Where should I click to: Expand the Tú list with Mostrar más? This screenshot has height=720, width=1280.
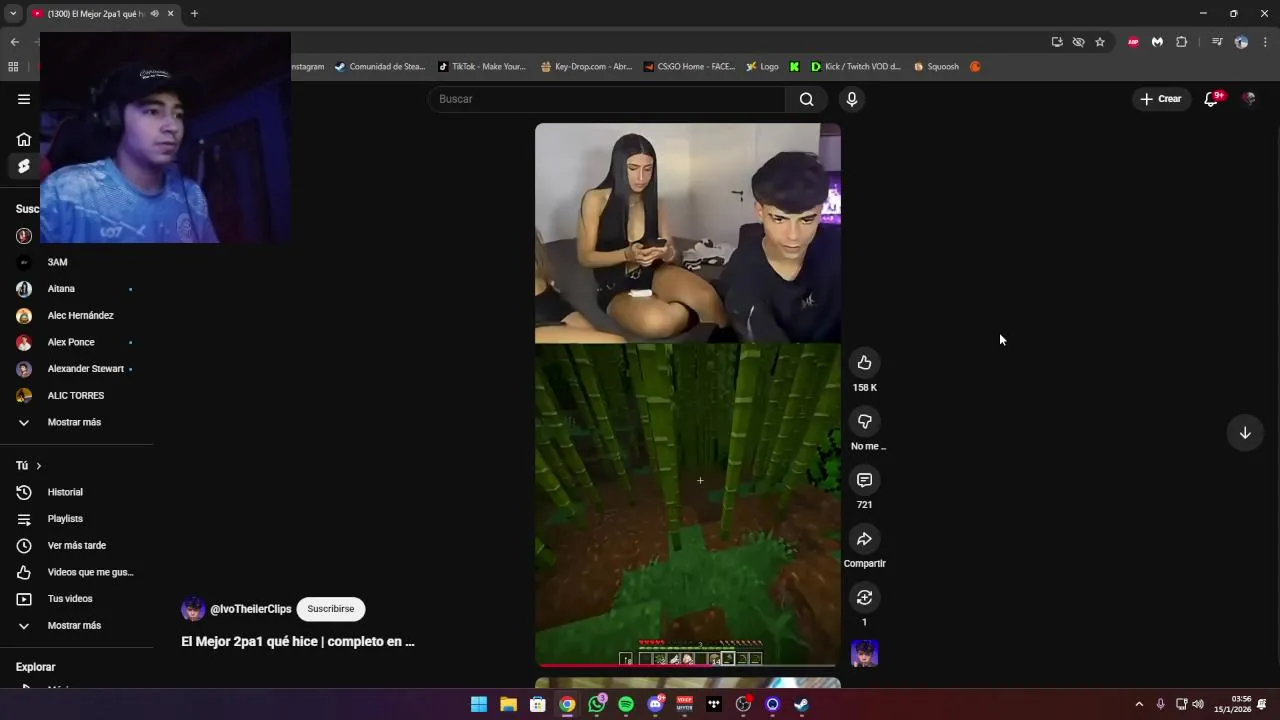76,626
